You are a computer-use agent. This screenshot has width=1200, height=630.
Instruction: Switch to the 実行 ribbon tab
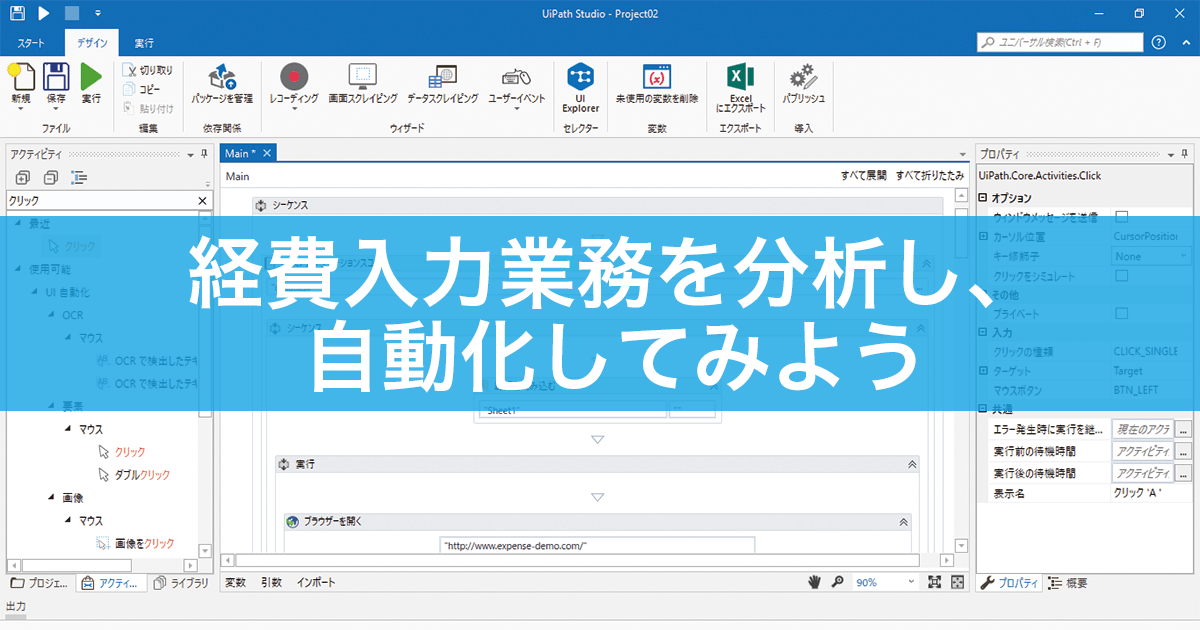[145, 43]
